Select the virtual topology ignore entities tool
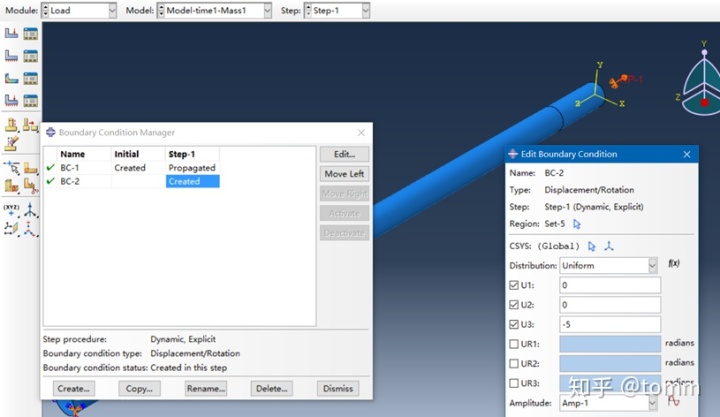This screenshot has height=417, width=720. tap(11, 144)
